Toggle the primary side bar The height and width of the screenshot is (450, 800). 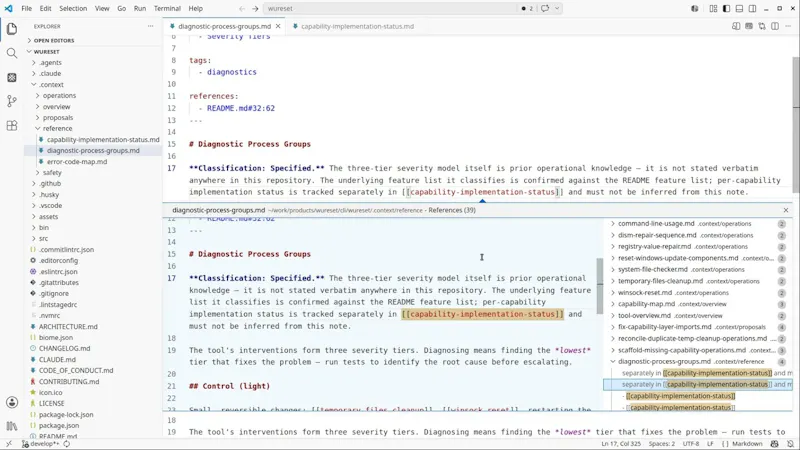[726, 8]
